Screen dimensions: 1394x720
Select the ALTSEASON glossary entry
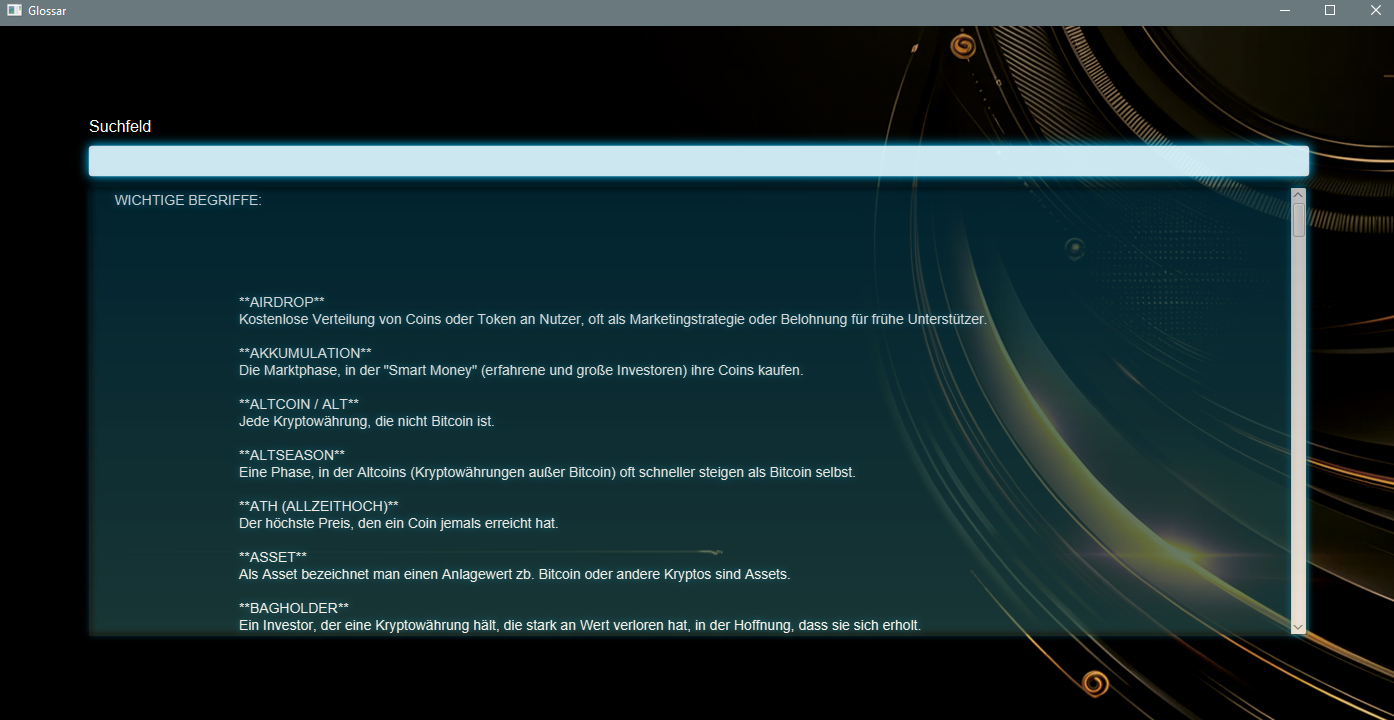click(x=290, y=453)
